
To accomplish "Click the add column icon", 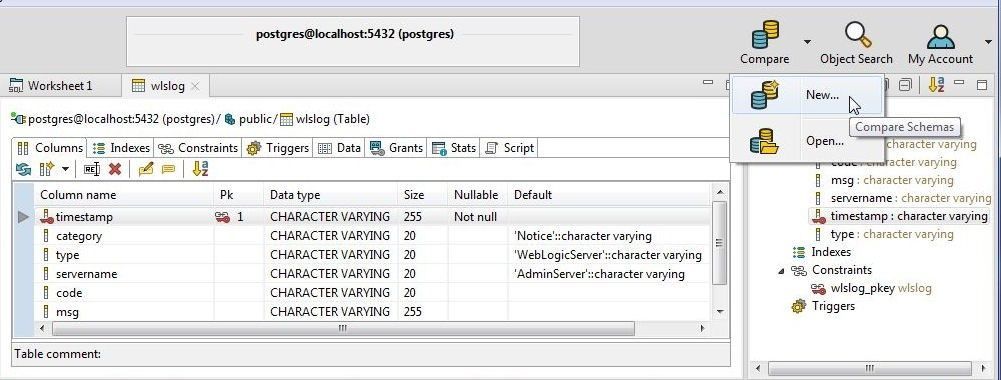I will pos(47,169).
